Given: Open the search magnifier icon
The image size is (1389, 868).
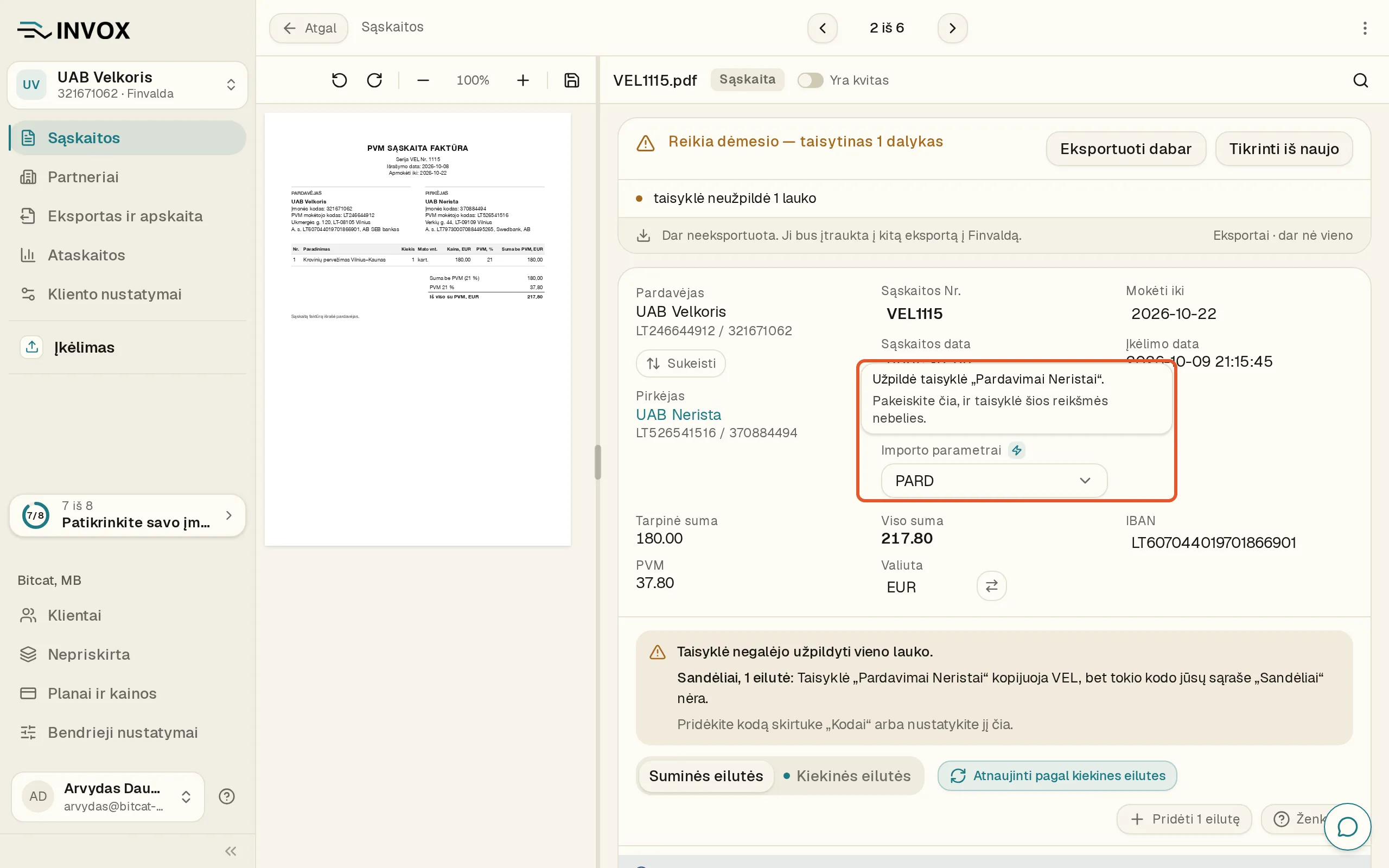Looking at the screenshot, I should (1361, 80).
